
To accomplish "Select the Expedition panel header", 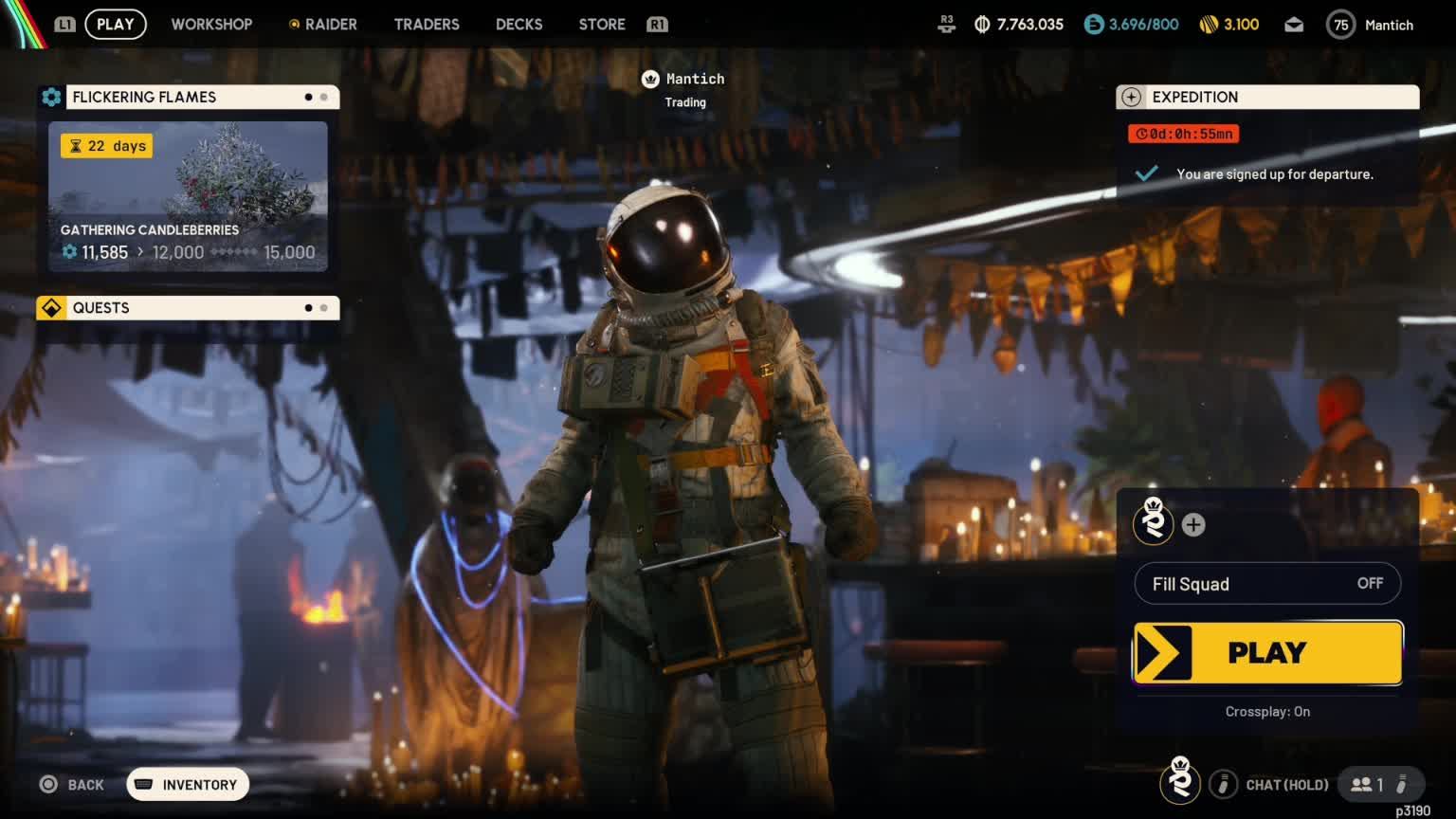I will point(1268,97).
